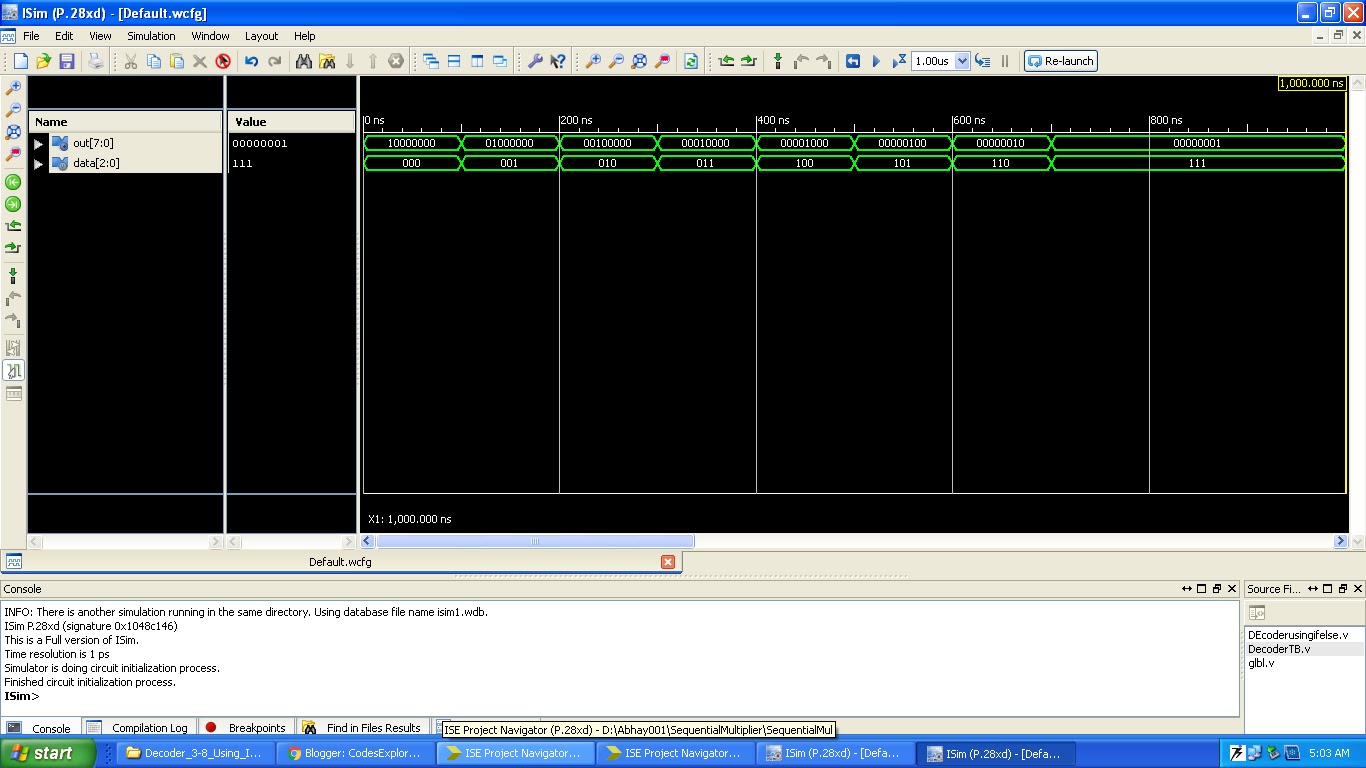1366x768 pixels.
Task: Open the simulation time dropdown showing 1.00us
Action: (962, 61)
